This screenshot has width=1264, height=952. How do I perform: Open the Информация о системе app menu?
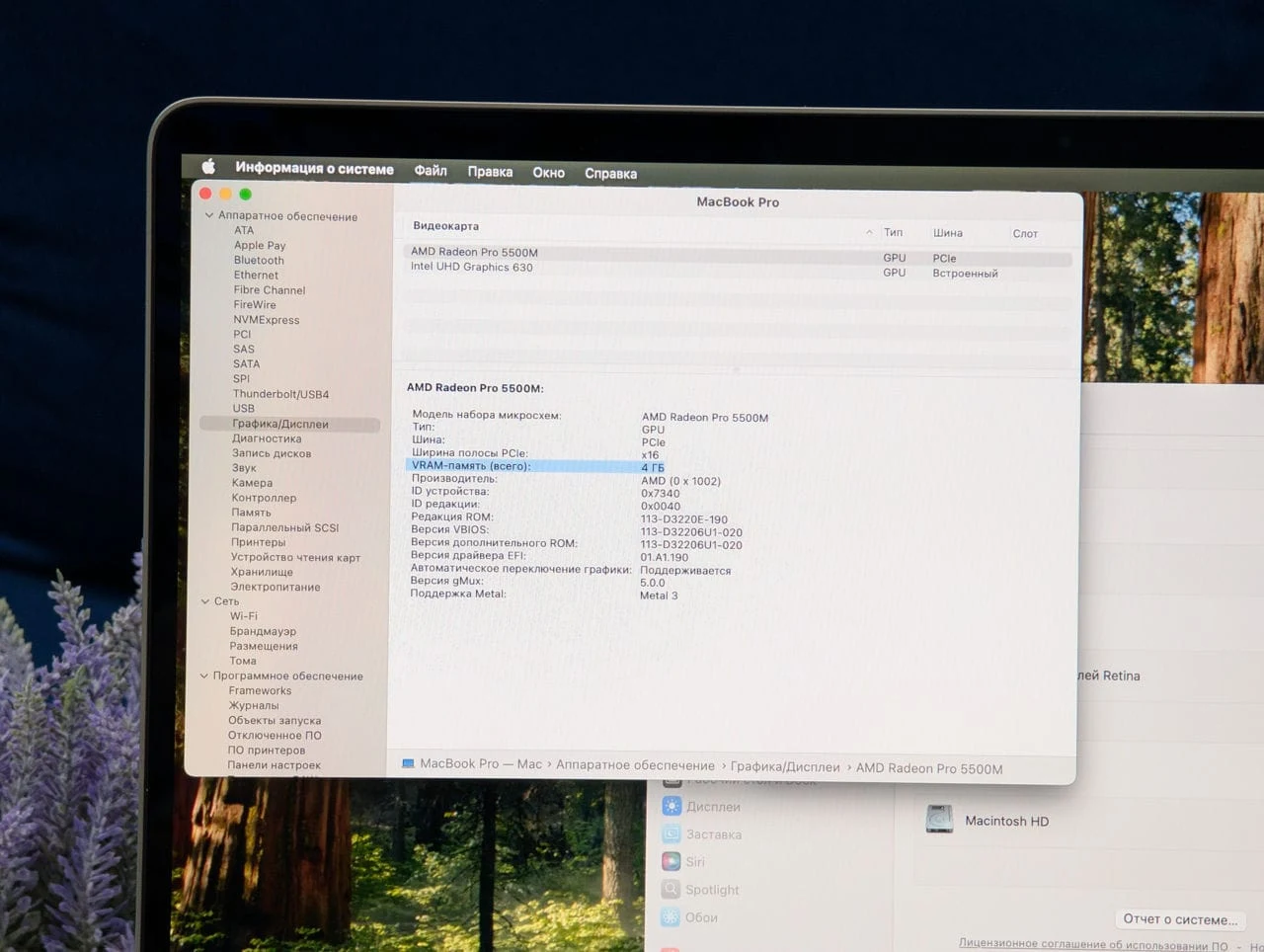314,168
